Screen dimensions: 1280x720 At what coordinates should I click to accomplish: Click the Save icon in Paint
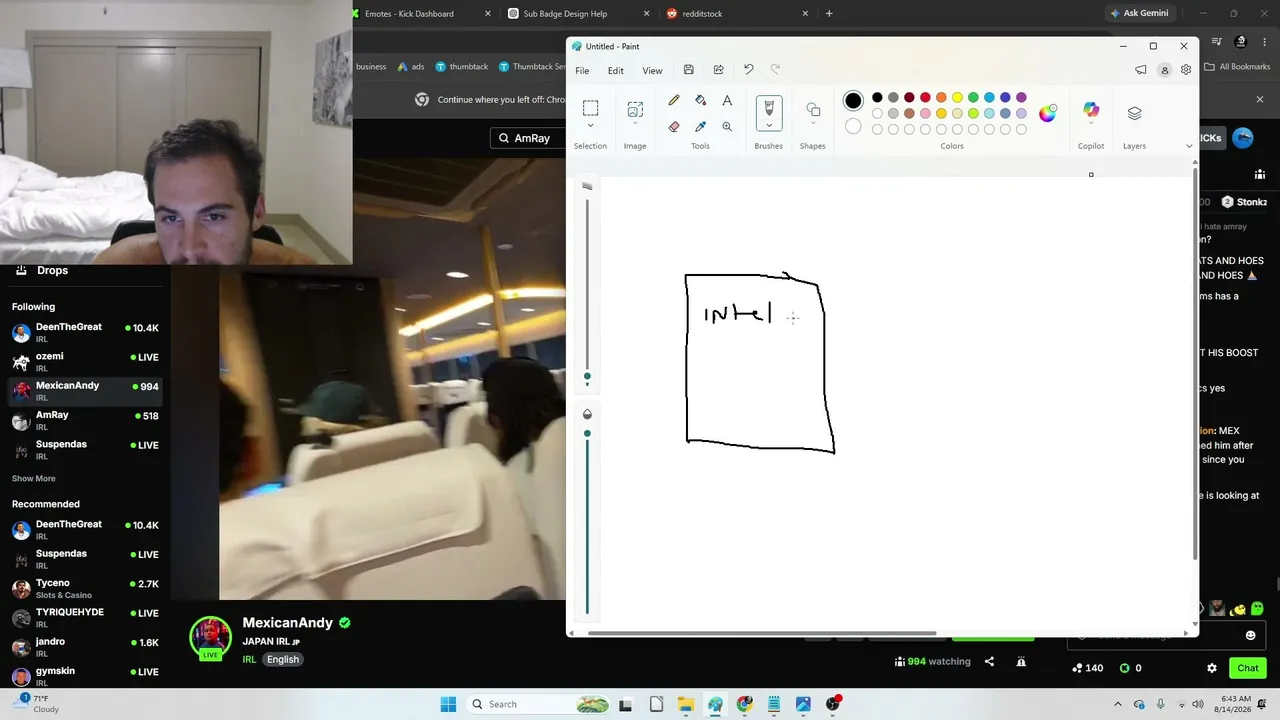click(x=688, y=70)
